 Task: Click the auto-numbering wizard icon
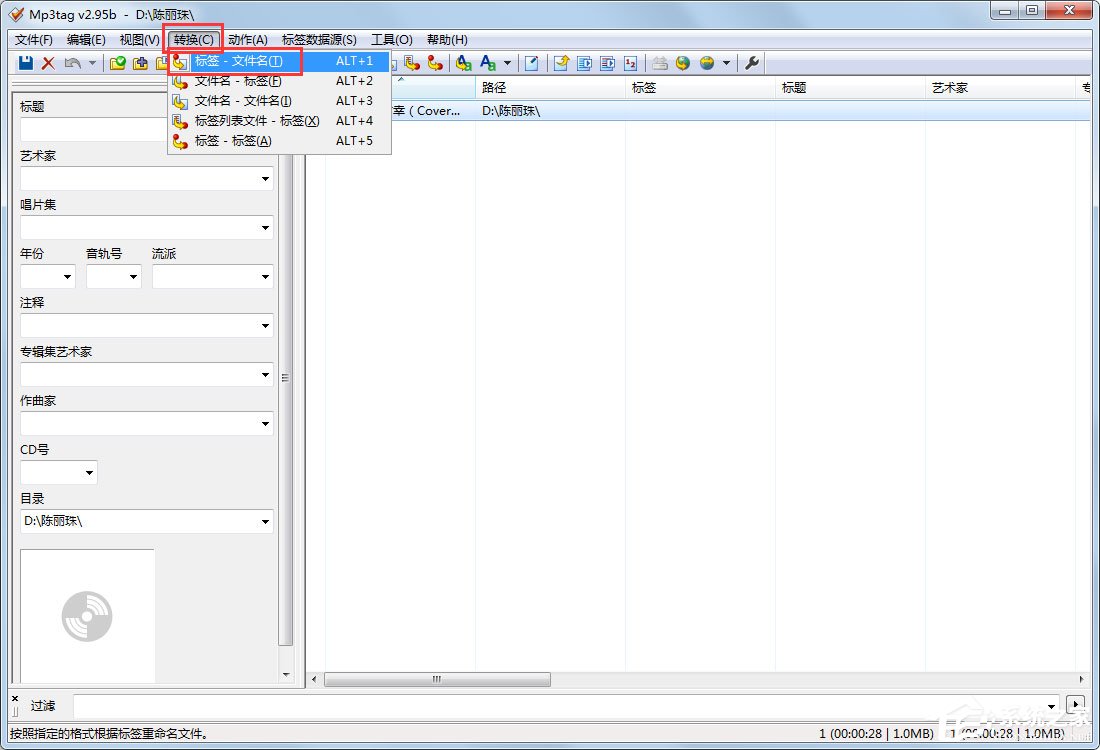pos(631,63)
